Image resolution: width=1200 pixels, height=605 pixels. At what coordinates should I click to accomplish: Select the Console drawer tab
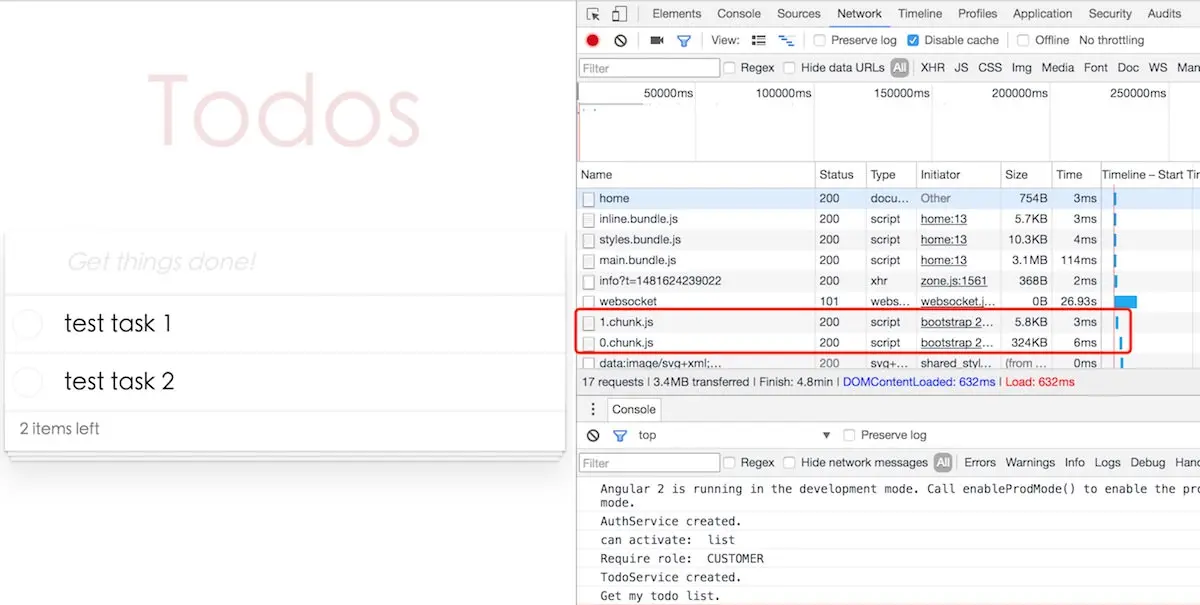click(634, 409)
